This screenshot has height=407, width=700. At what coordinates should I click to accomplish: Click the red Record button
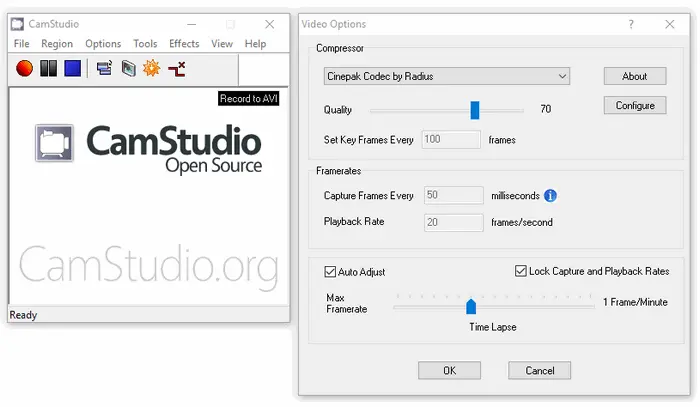[24, 68]
